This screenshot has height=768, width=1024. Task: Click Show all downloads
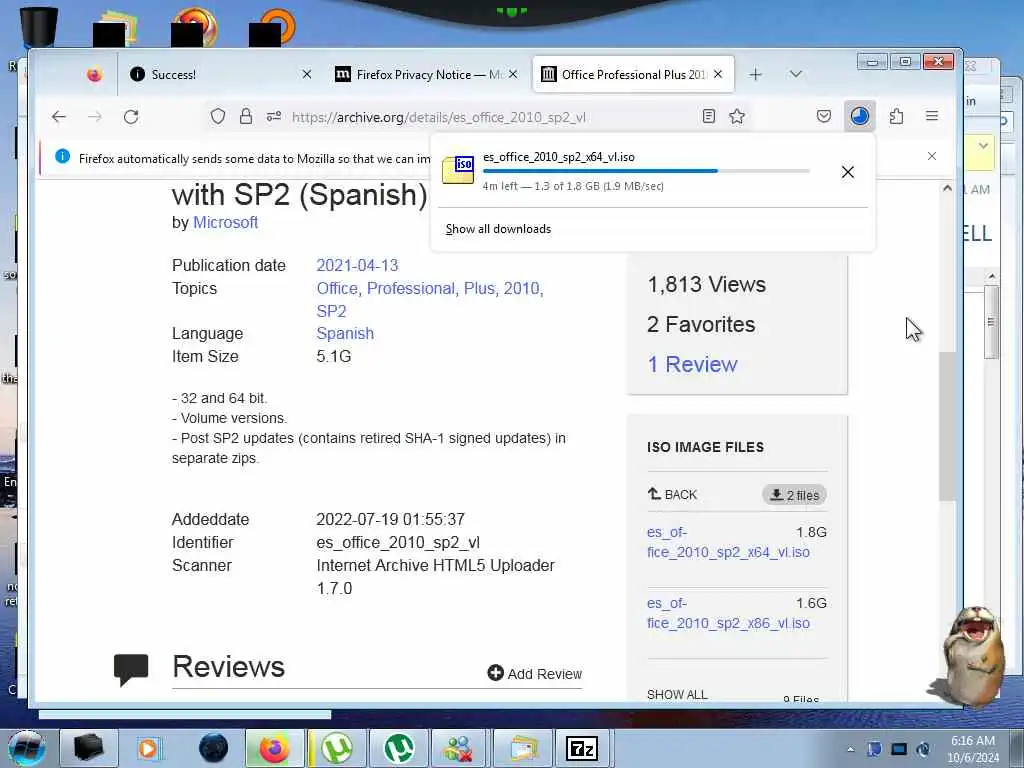[498, 229]
